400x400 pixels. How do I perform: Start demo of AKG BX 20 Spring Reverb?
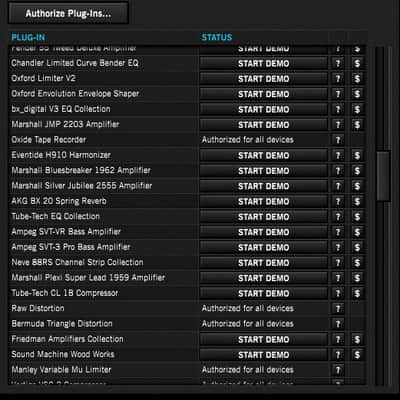[x=264, y=201]
